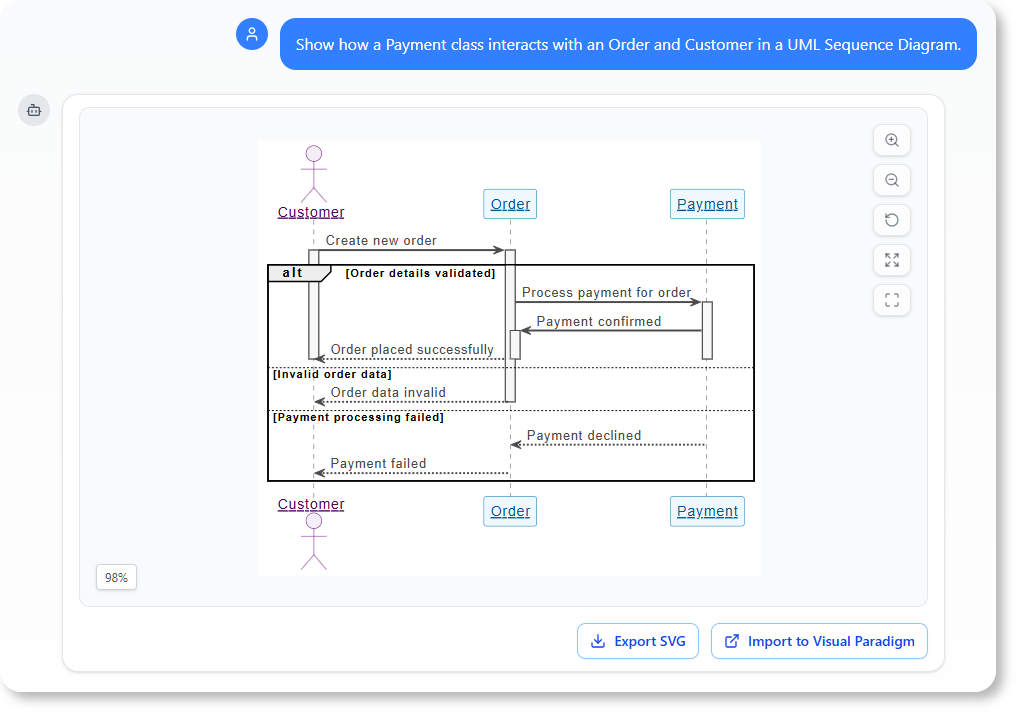Image resolution: width=1016 pixels, height=714 pixels.
Task: Click the zoom-out magnifier icon
Action: point(891,180)
